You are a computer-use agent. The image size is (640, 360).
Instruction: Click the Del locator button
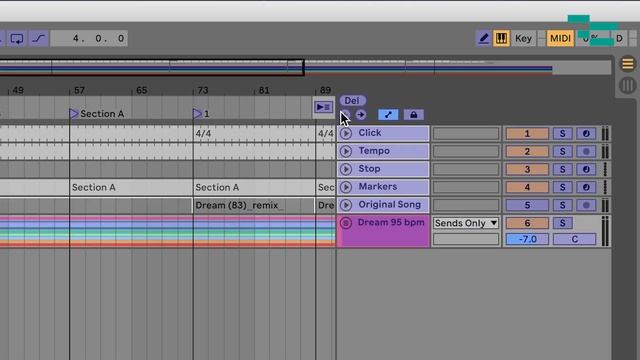[x=352, y=100]
